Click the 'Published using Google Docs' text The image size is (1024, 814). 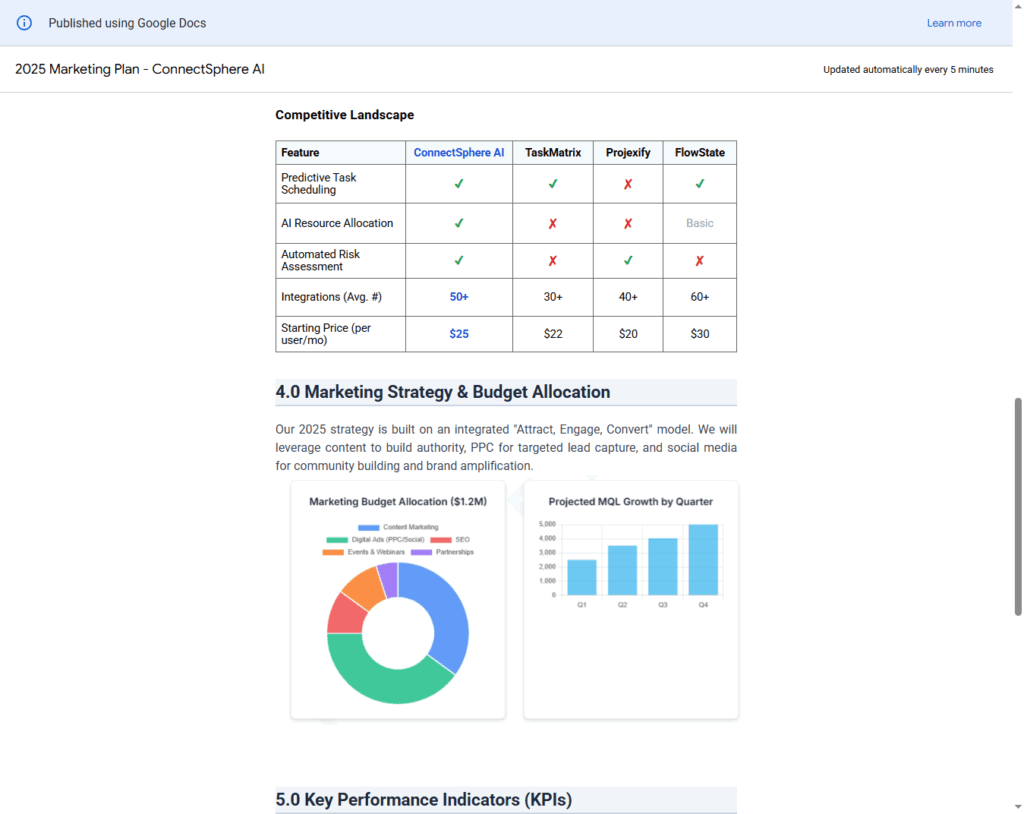(x=127, y=23)
